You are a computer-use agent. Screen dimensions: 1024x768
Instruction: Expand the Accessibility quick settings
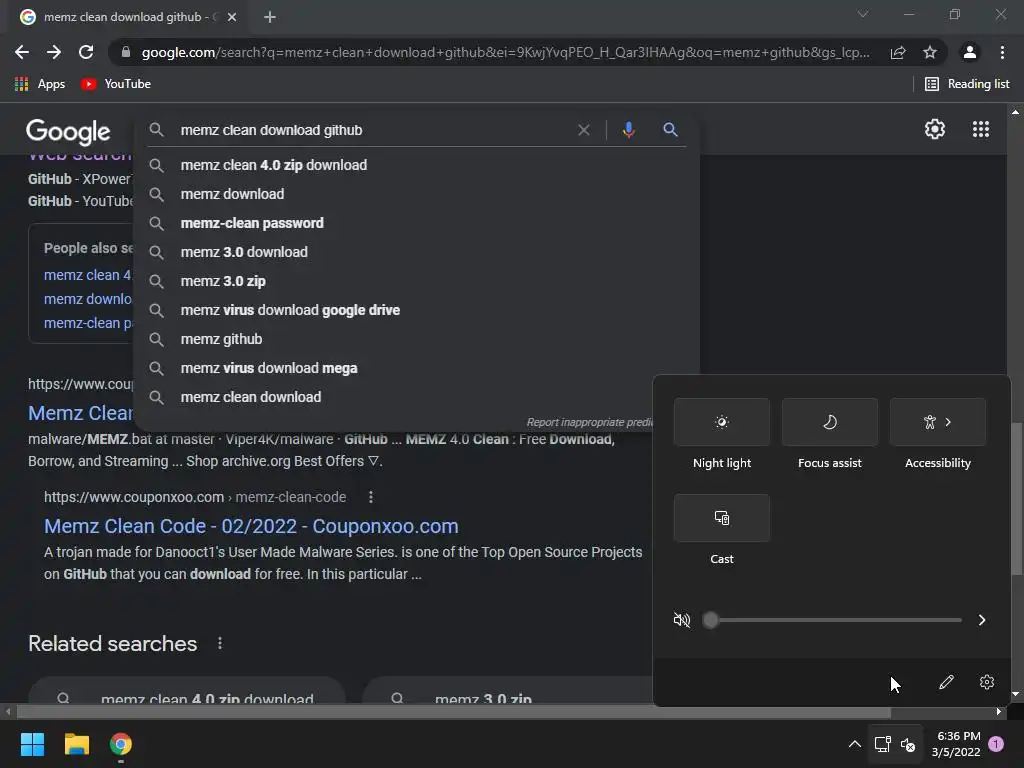pyautogui.click(x=938, y=423)
